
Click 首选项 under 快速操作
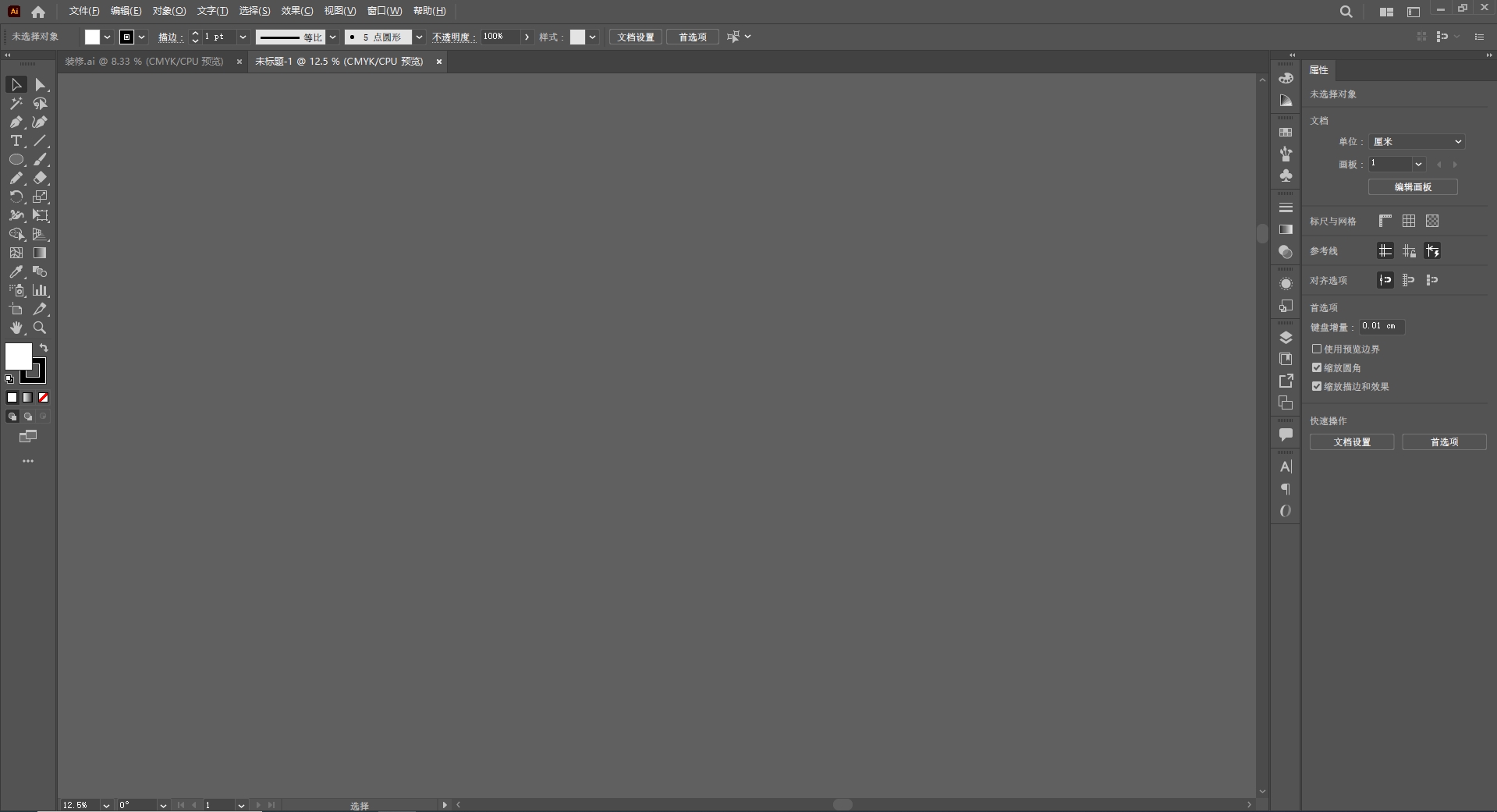click(1444, 442)
